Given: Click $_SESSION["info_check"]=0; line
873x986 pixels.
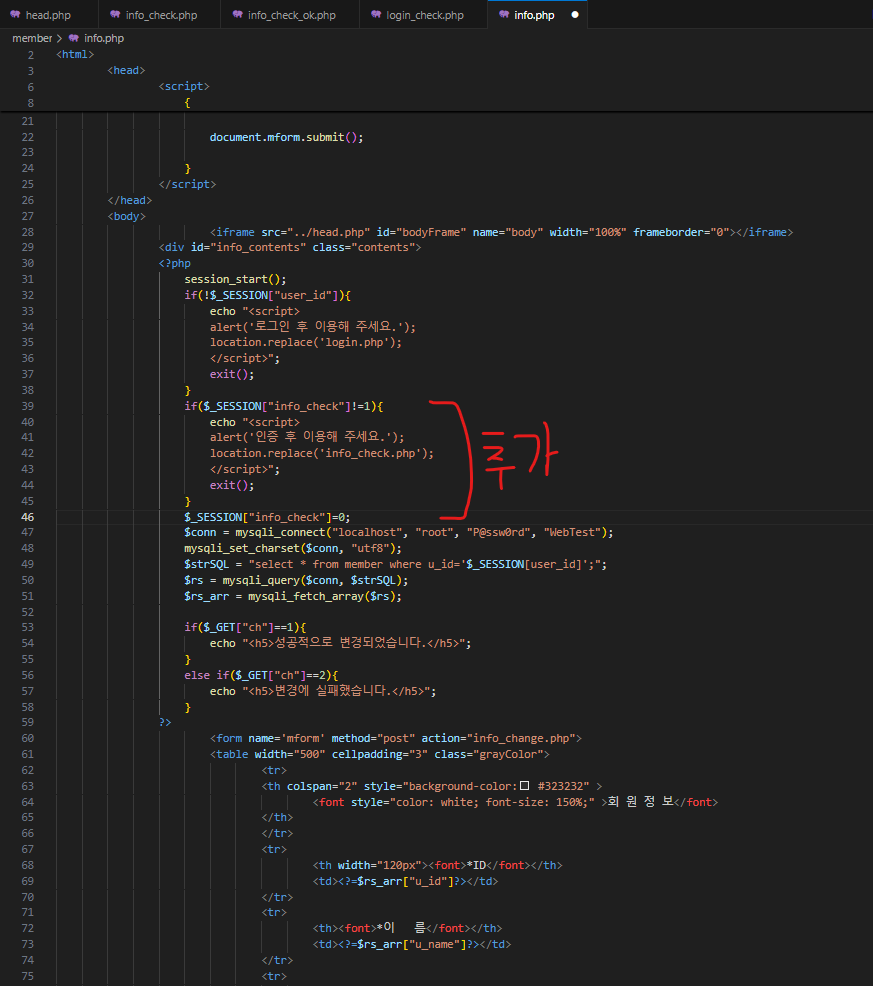Looking at the screenshot, I should click(x=267, y=517).
